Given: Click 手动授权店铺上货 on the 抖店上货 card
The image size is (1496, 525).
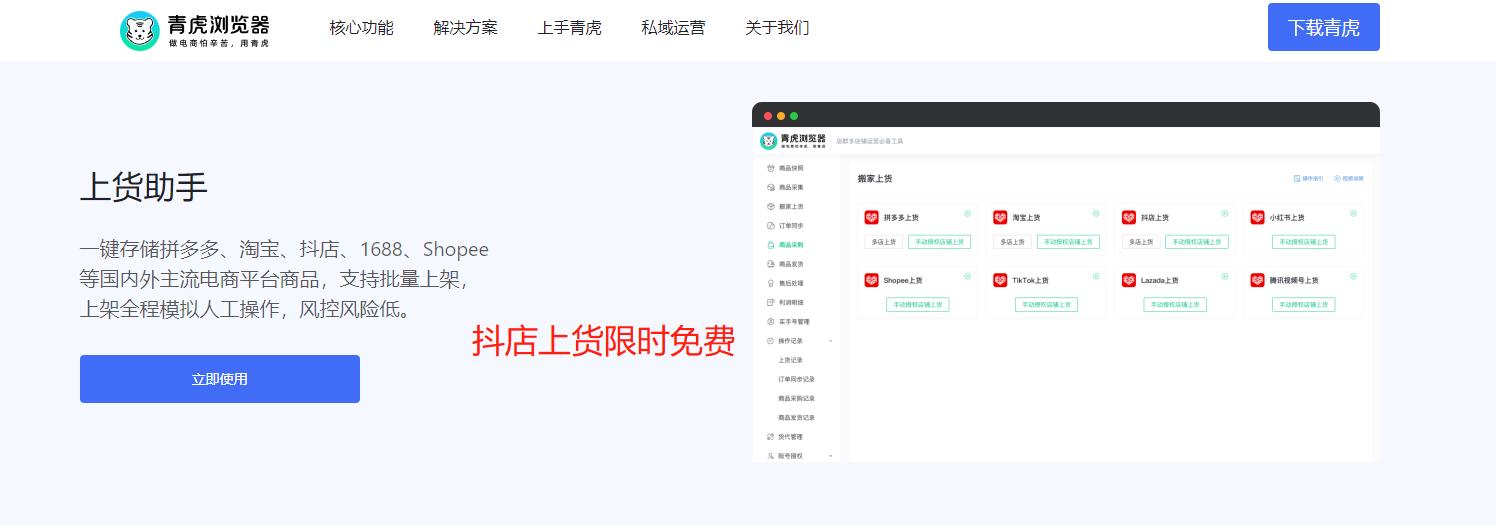Looking at the screenshot, I should 1197,242.
